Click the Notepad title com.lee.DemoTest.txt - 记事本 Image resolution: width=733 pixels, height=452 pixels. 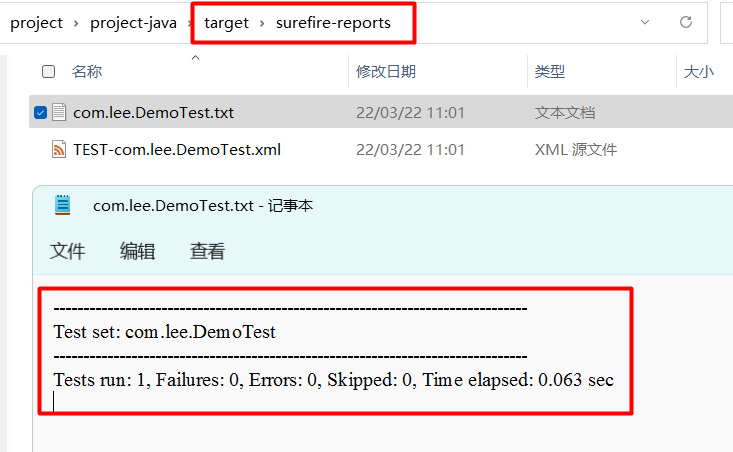click(203, 206)
